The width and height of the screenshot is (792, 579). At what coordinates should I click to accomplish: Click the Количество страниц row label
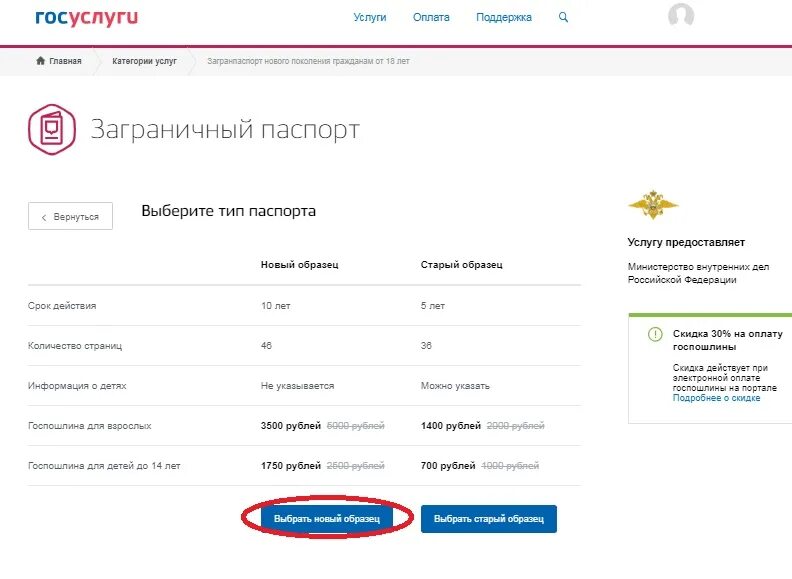[75, 346]
